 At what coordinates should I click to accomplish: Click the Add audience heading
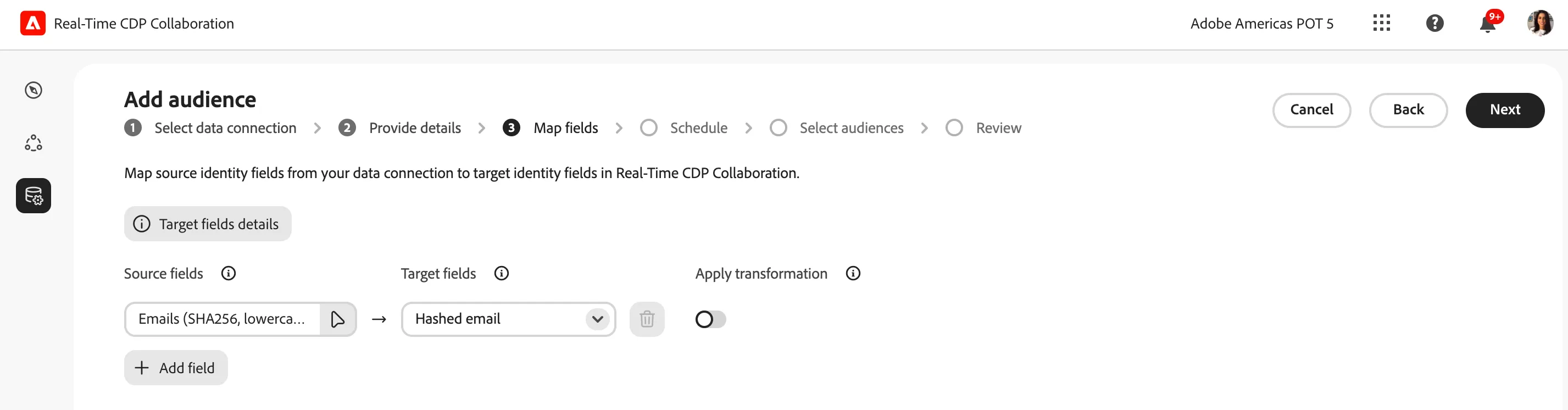(x=191, y=99)
